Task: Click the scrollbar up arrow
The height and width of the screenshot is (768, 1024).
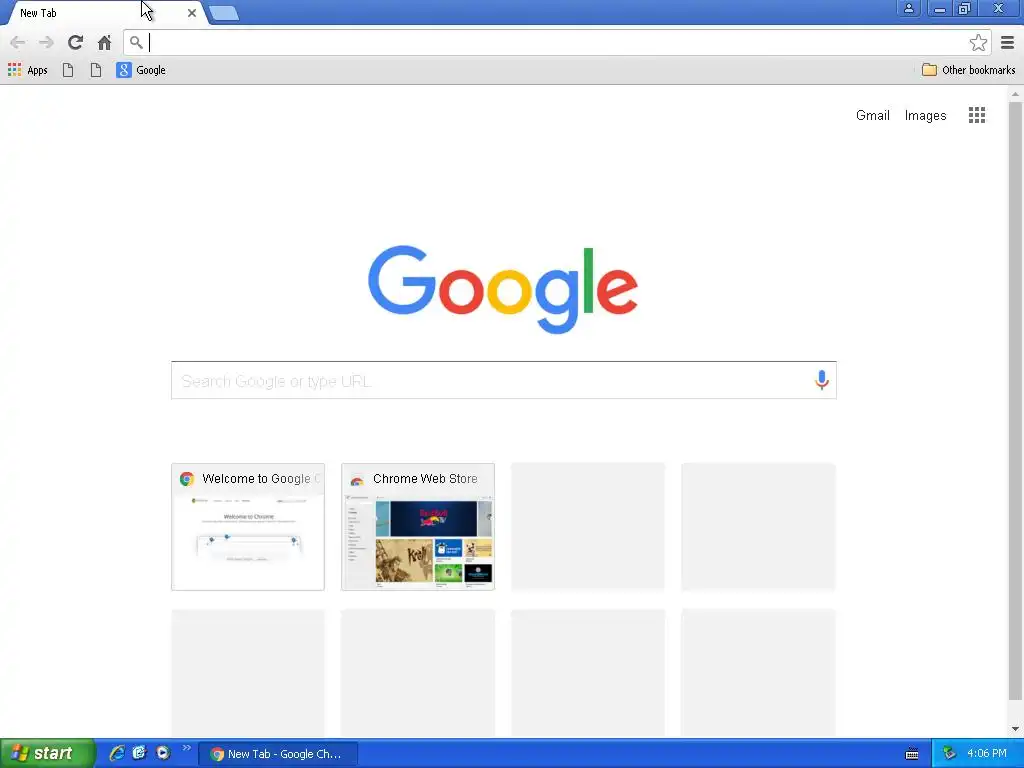Action: coord(1015,95)
